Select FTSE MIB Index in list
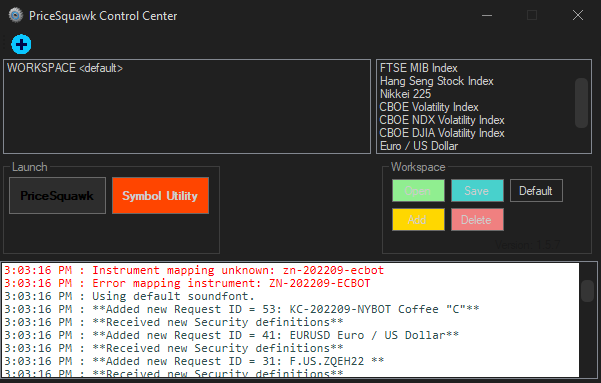This screenshot has height=383, width=601. tap(419, 68)
